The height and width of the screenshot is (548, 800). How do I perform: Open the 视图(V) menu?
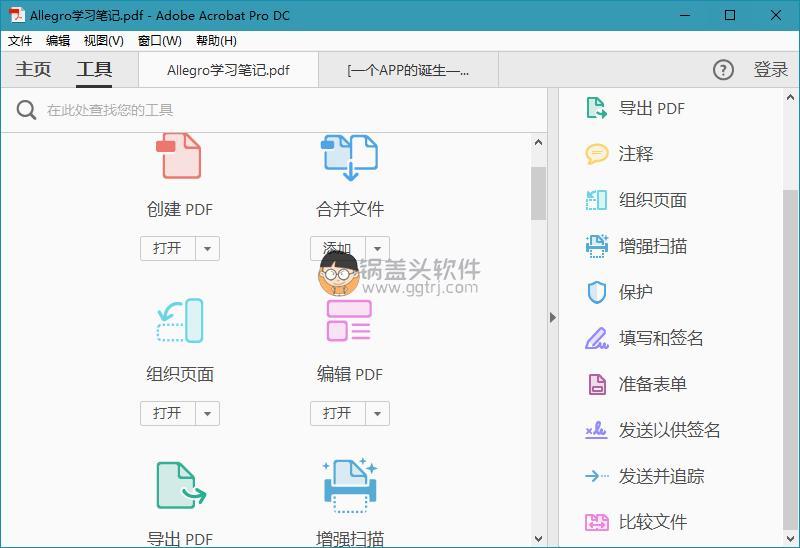(x=104, y=41)
